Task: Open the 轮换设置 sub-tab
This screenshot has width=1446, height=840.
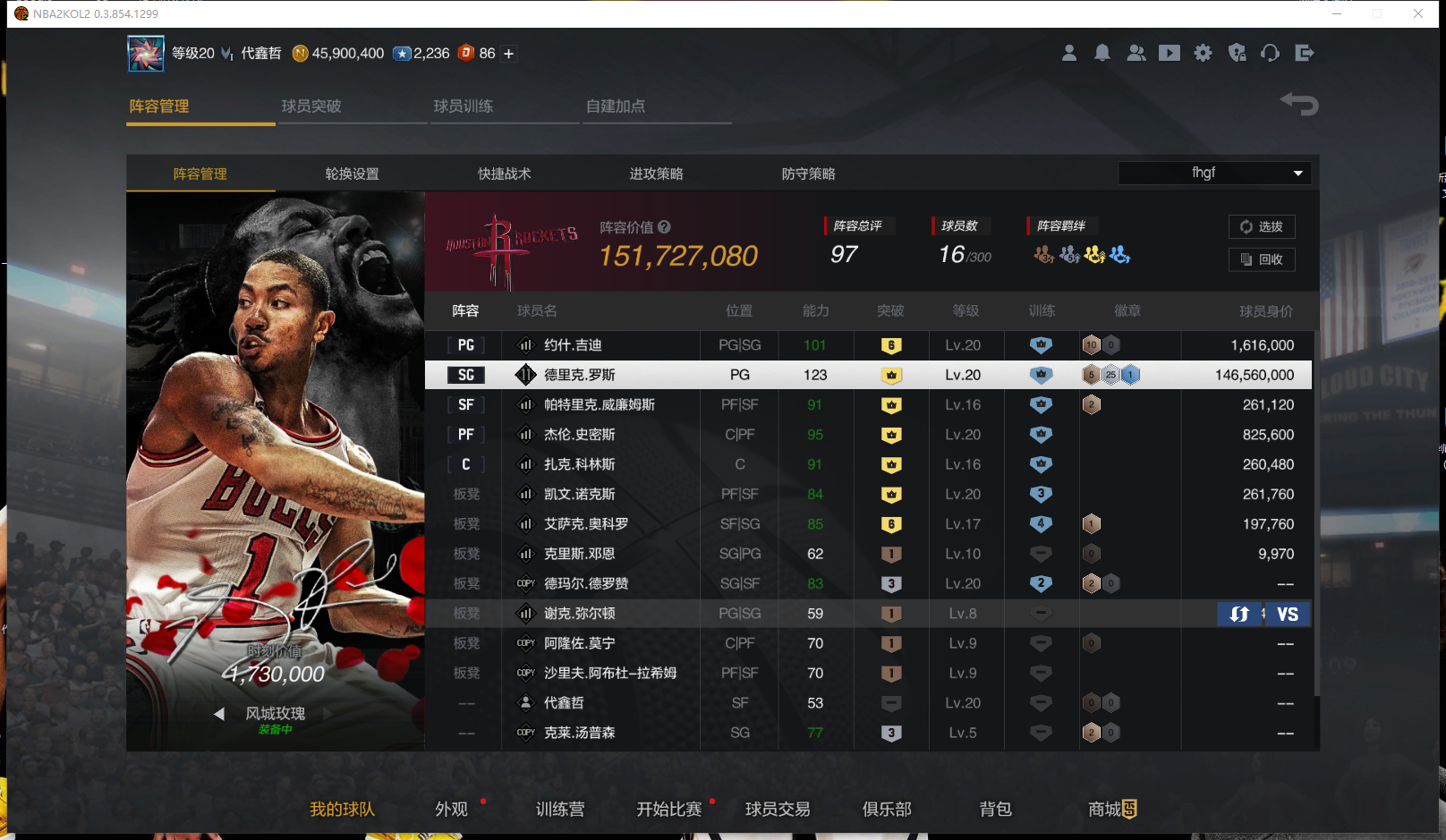Action: (x=353, y=174)
